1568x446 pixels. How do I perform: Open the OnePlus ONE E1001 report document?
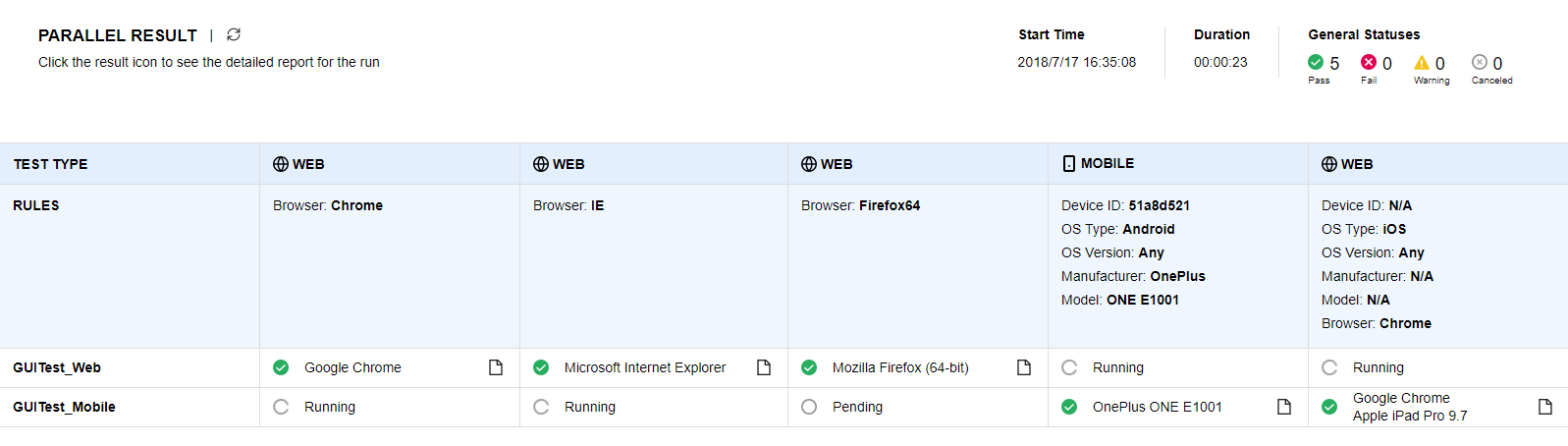(1284, 407)
